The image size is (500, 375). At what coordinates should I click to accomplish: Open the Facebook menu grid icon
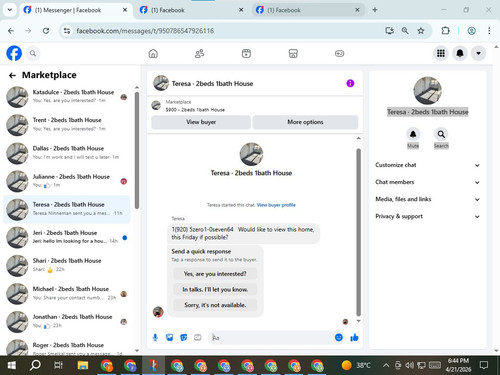pyautogui.click(x=441, y=53)
